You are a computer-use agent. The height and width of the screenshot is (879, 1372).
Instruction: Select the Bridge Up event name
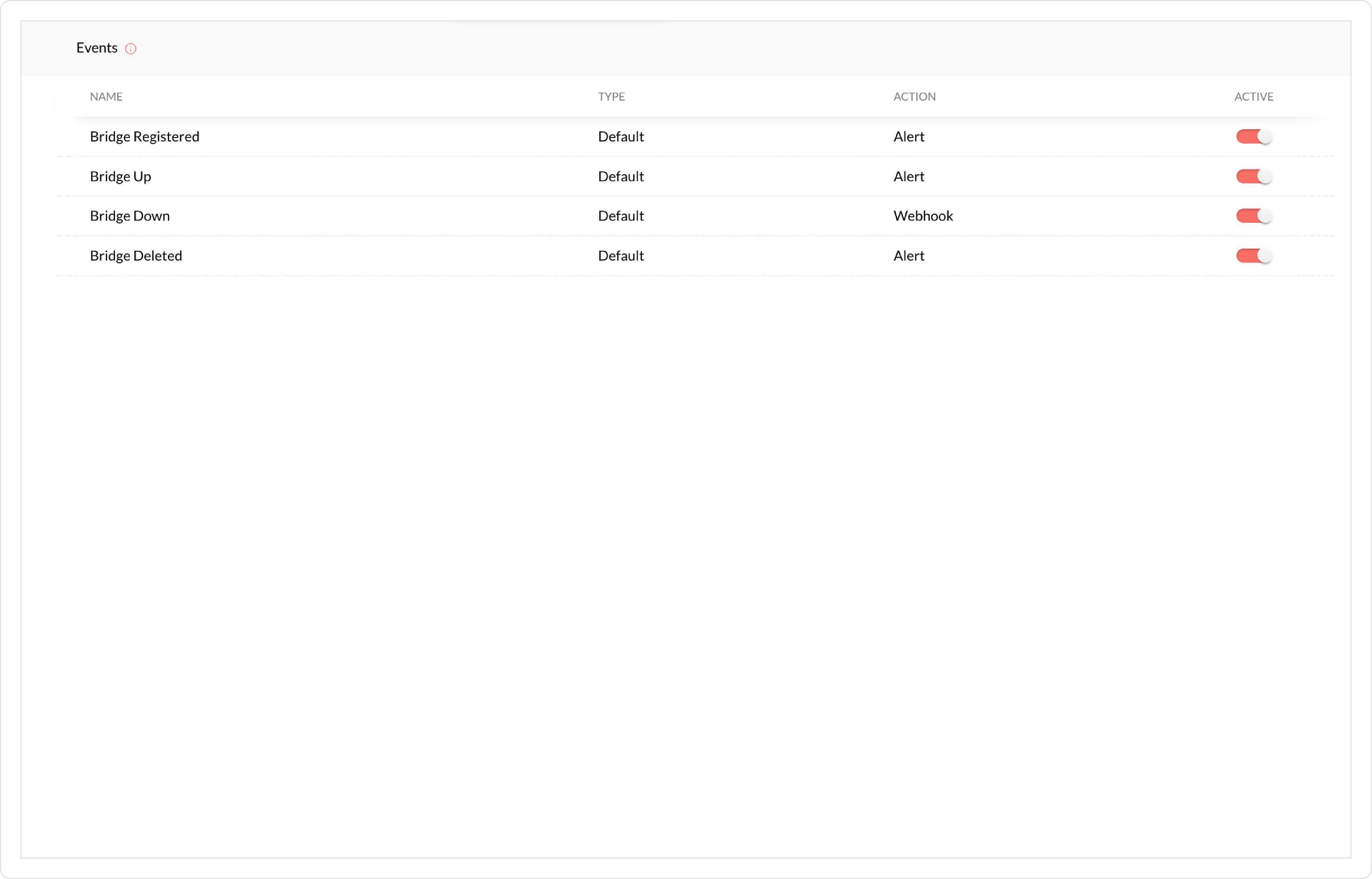point(120,176)
